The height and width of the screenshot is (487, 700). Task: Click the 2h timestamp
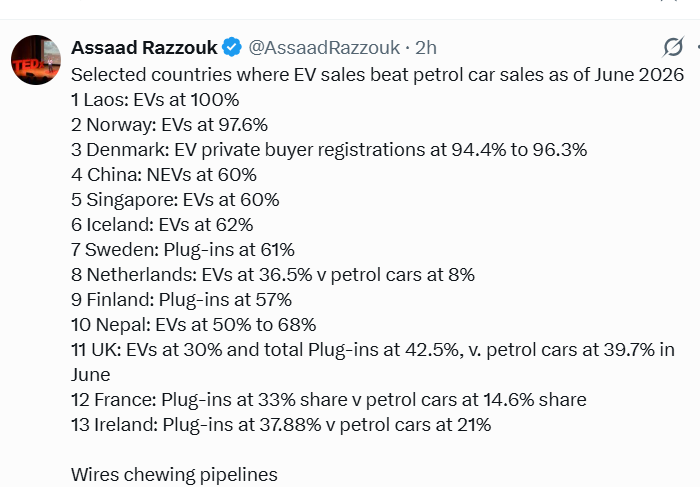426,47
